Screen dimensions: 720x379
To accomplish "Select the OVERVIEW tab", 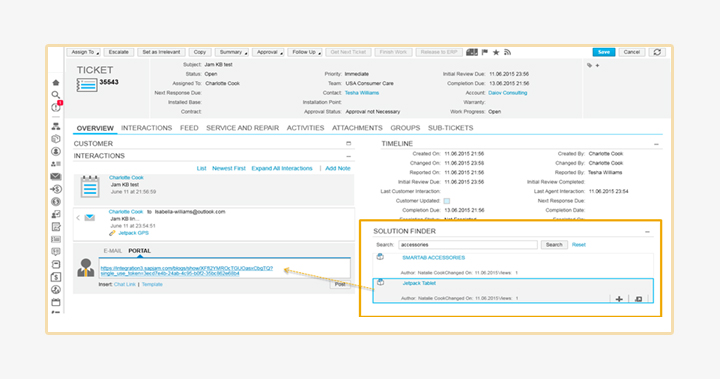I will [95, 128].
